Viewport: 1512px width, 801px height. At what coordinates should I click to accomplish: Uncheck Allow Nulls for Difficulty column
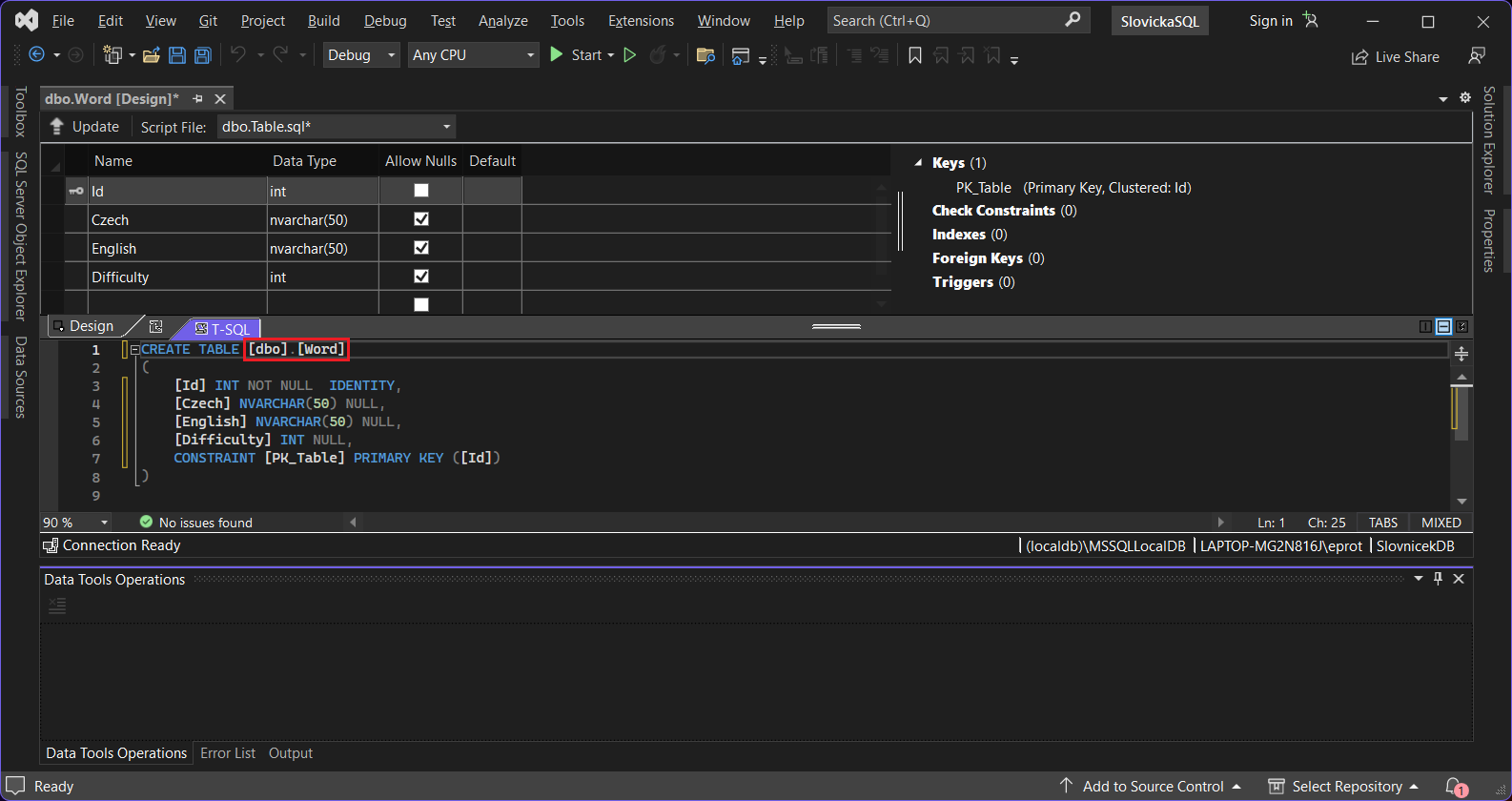[421, 277]
